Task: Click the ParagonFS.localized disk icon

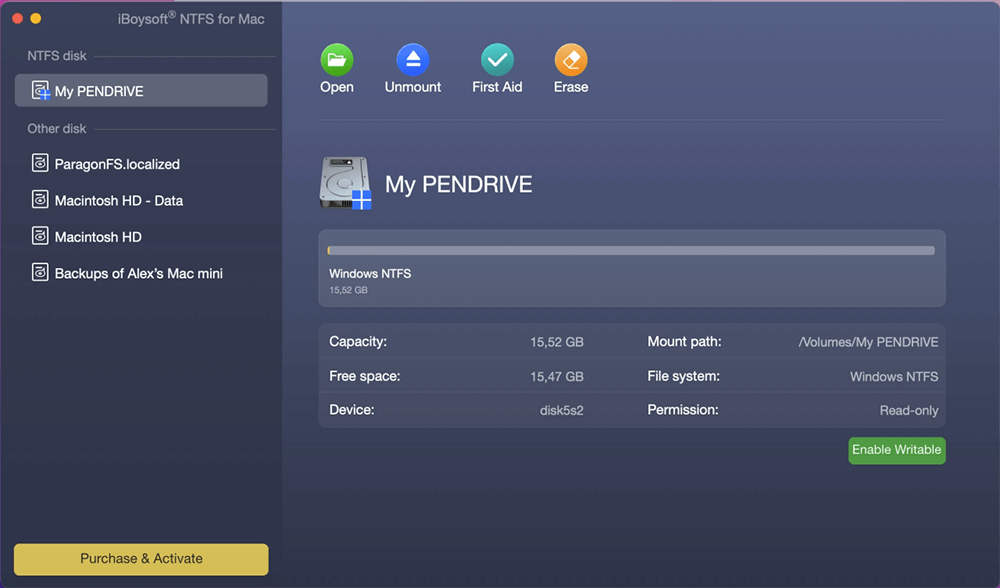Action: [x=40, y=163]
